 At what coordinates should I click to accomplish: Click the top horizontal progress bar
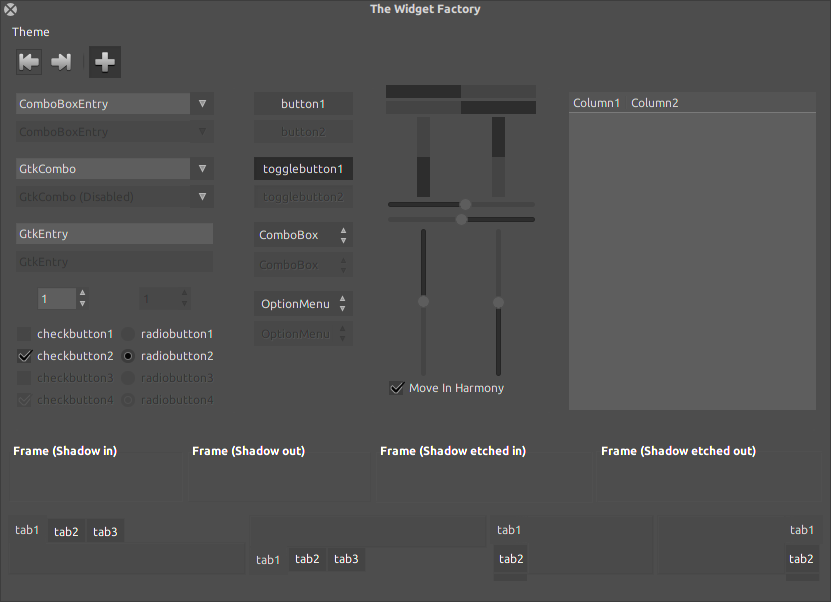[x=461, y=91]
